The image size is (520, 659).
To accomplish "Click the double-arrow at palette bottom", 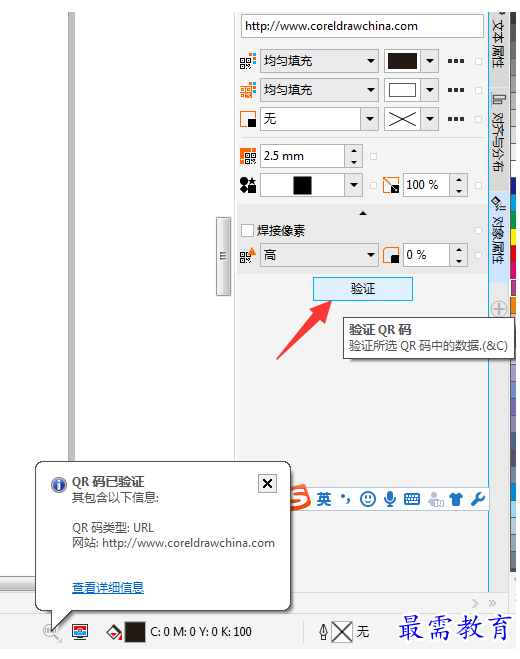I will tap(492, 603).
